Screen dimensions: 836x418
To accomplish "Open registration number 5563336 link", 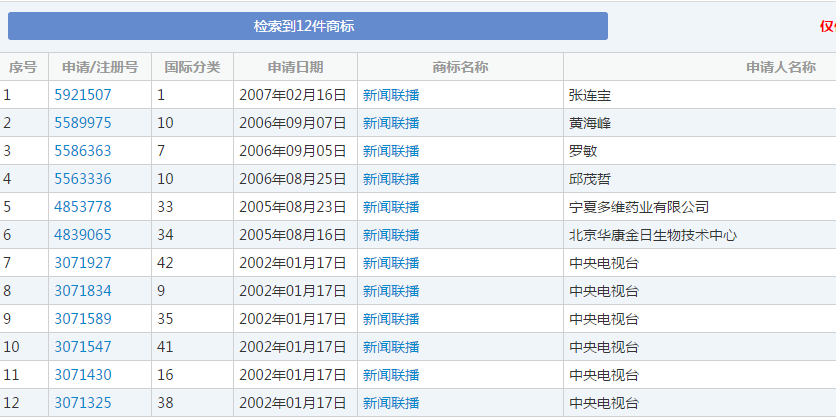I will 83,179.
